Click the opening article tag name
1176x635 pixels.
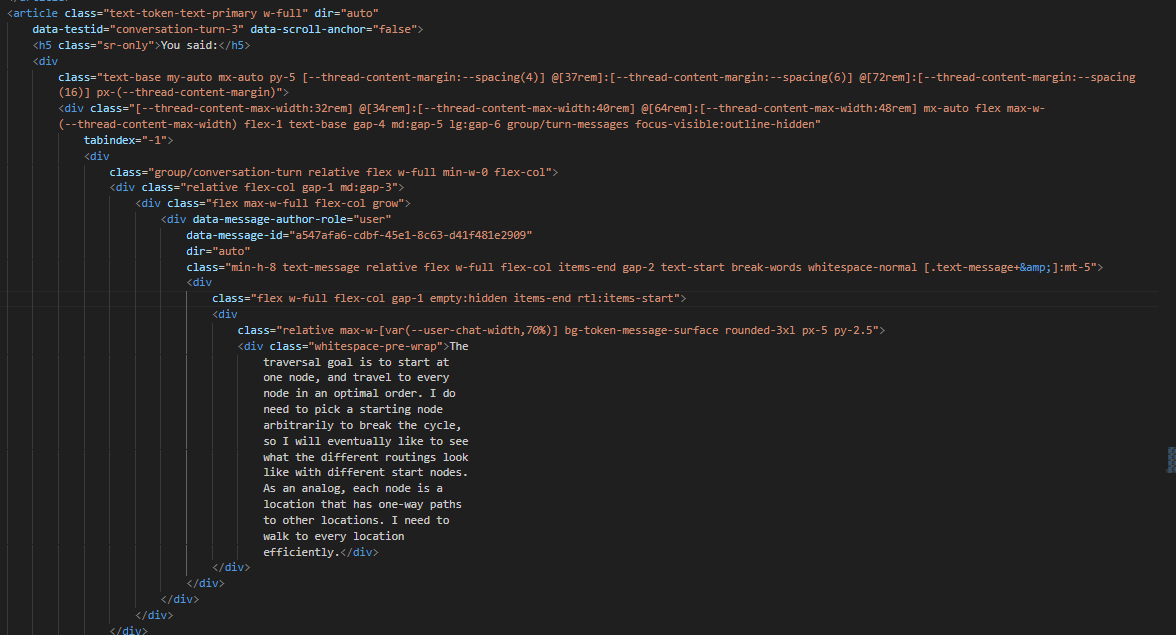(x=37, y=13)
